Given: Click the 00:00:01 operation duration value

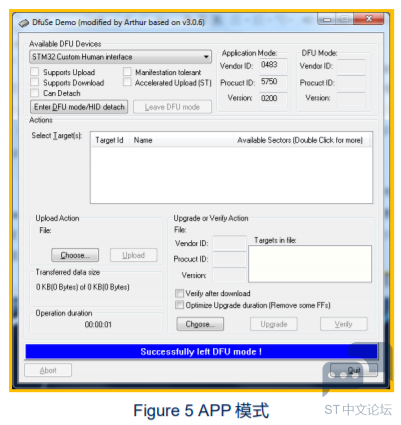Looking at the screenshot, I should [98, 324].
